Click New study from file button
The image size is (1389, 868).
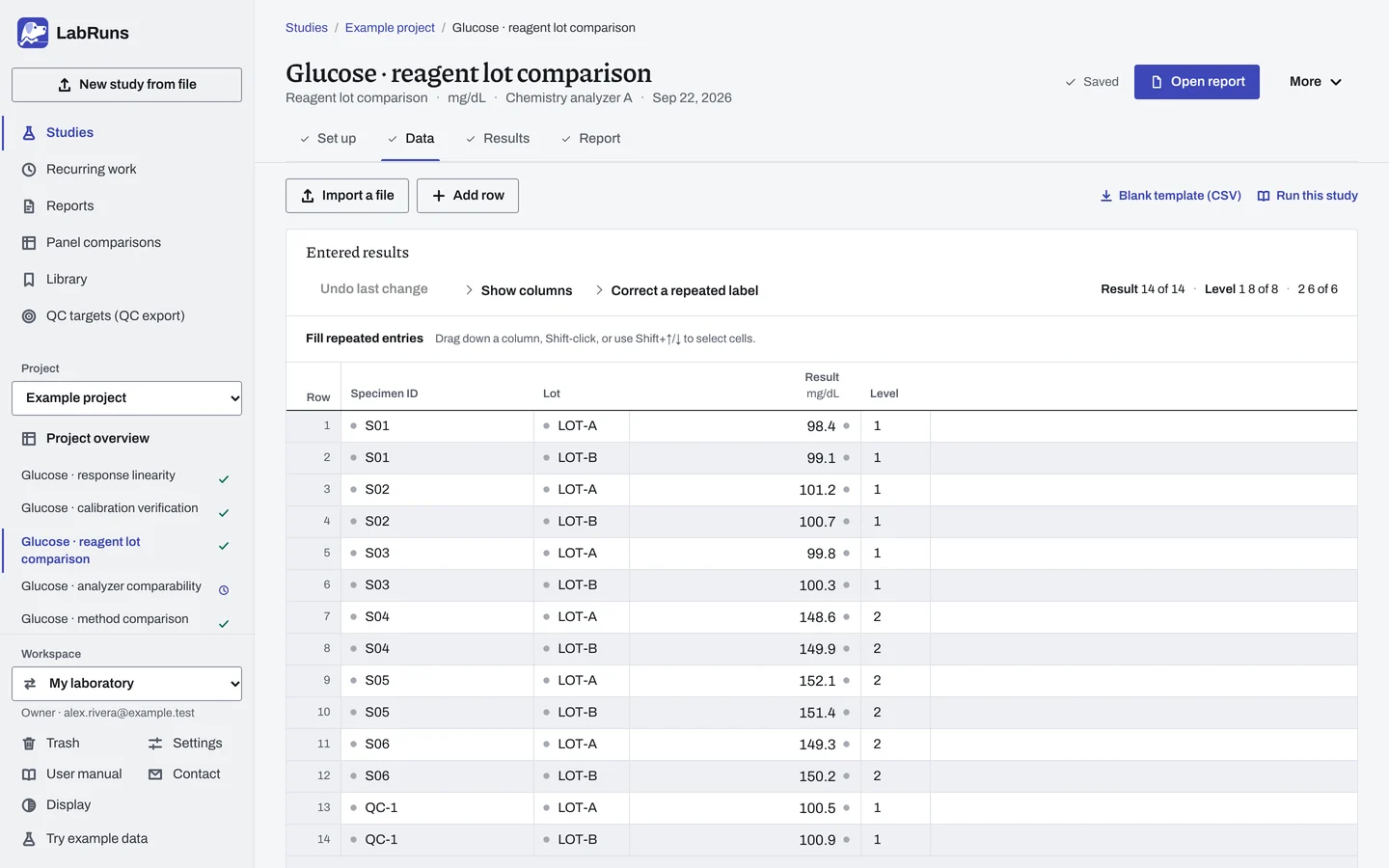click(126, 85)
